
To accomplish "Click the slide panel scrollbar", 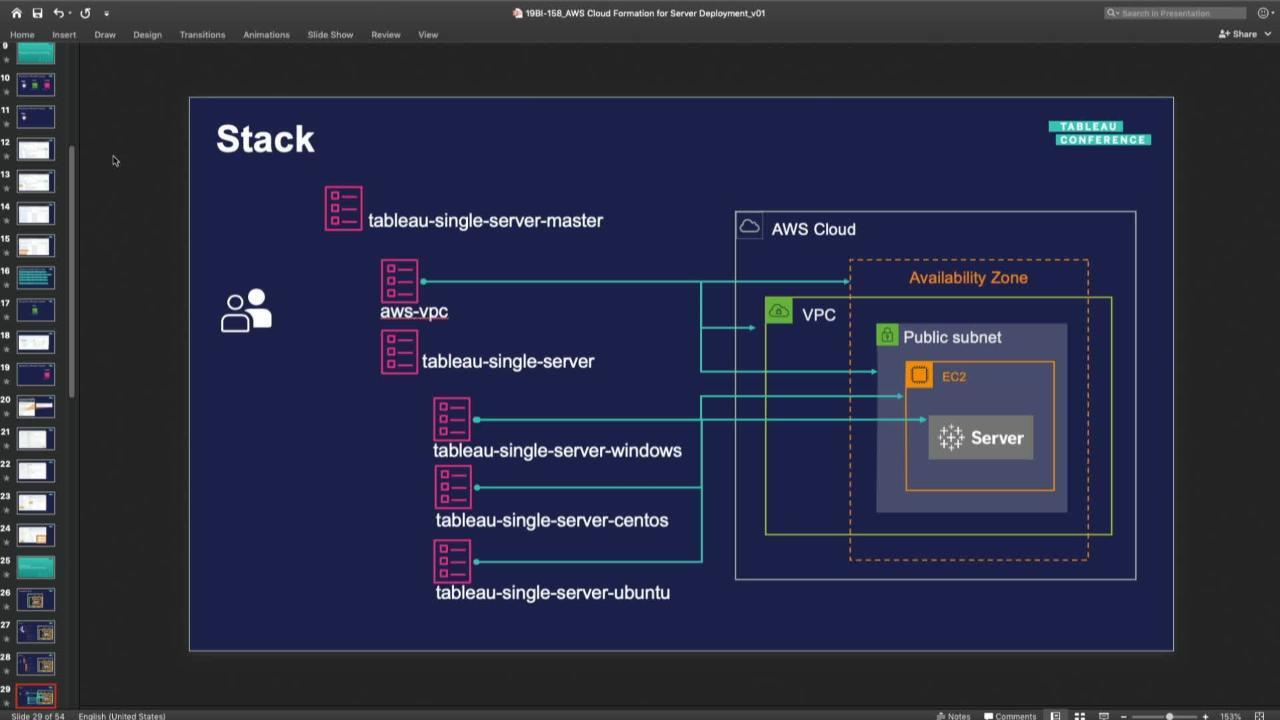I will [72, 270].
